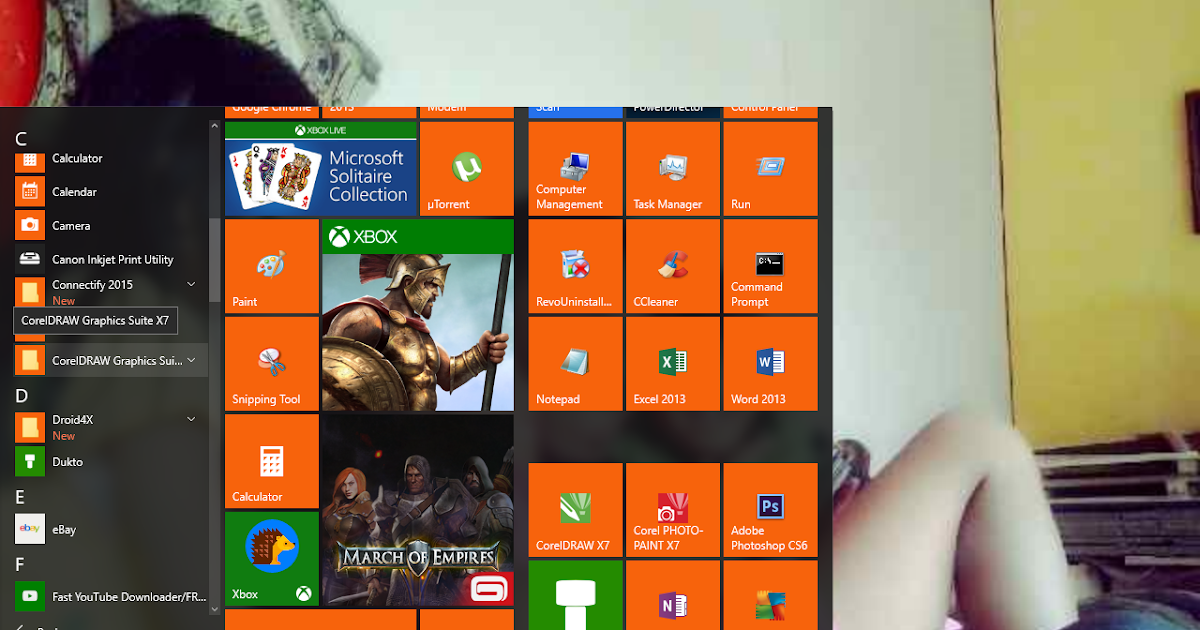Open the green Xbox app tile
This screenshot has height=630, width=1200.
tap(272, 559)
